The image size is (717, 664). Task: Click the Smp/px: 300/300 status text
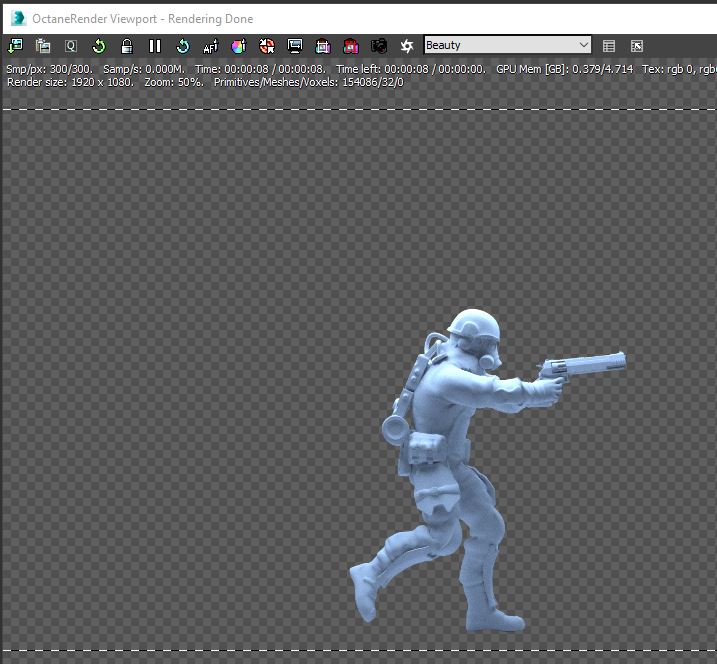[x=49, y=69]
